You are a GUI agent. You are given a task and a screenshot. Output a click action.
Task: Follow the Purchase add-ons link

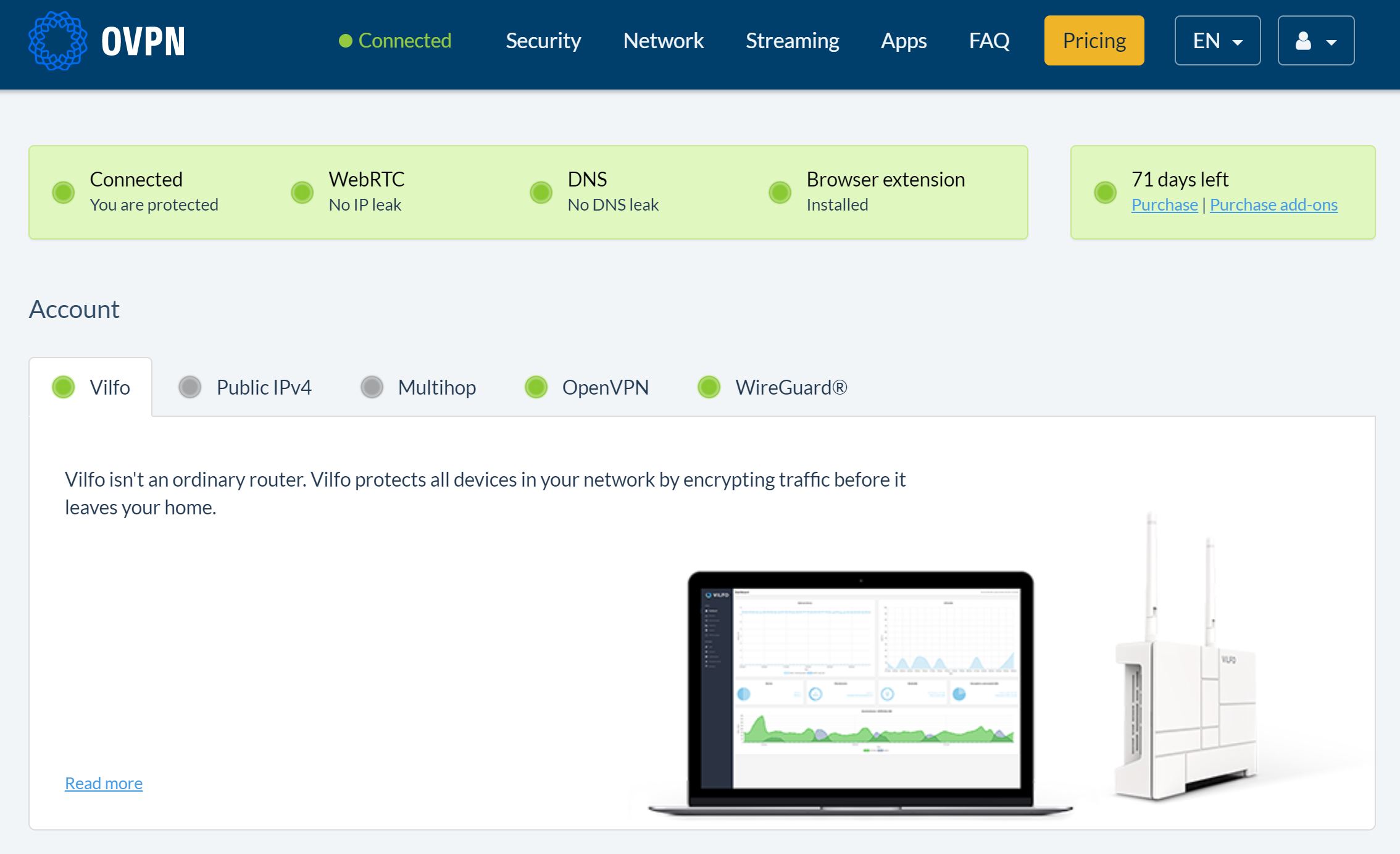click(1273, 205)
